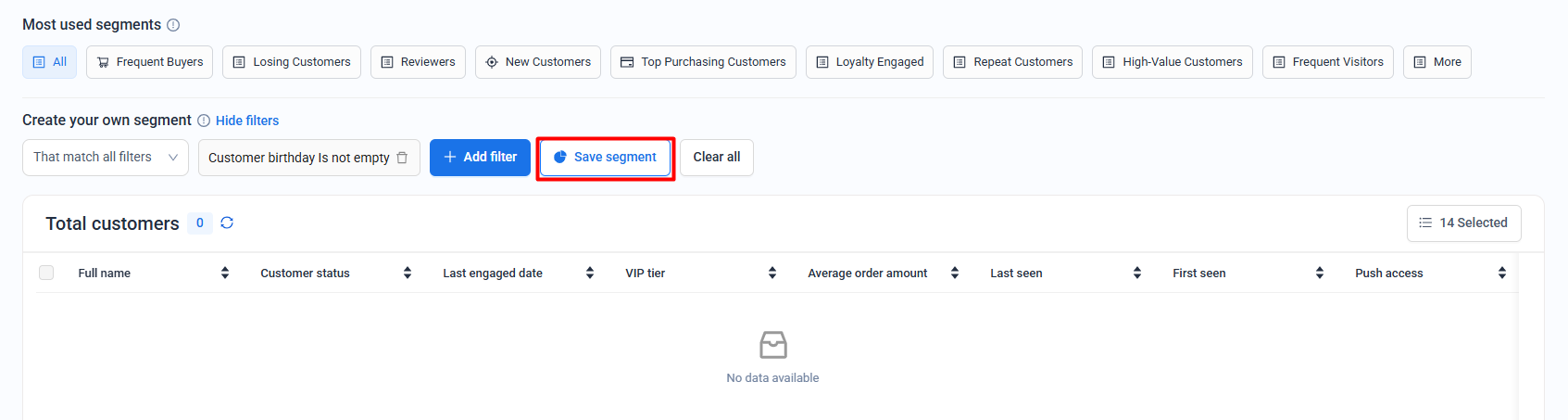The width and height of the screenshot is (1568, 420).
Task: Sort by Average order amount column
Action: (955, 273)
